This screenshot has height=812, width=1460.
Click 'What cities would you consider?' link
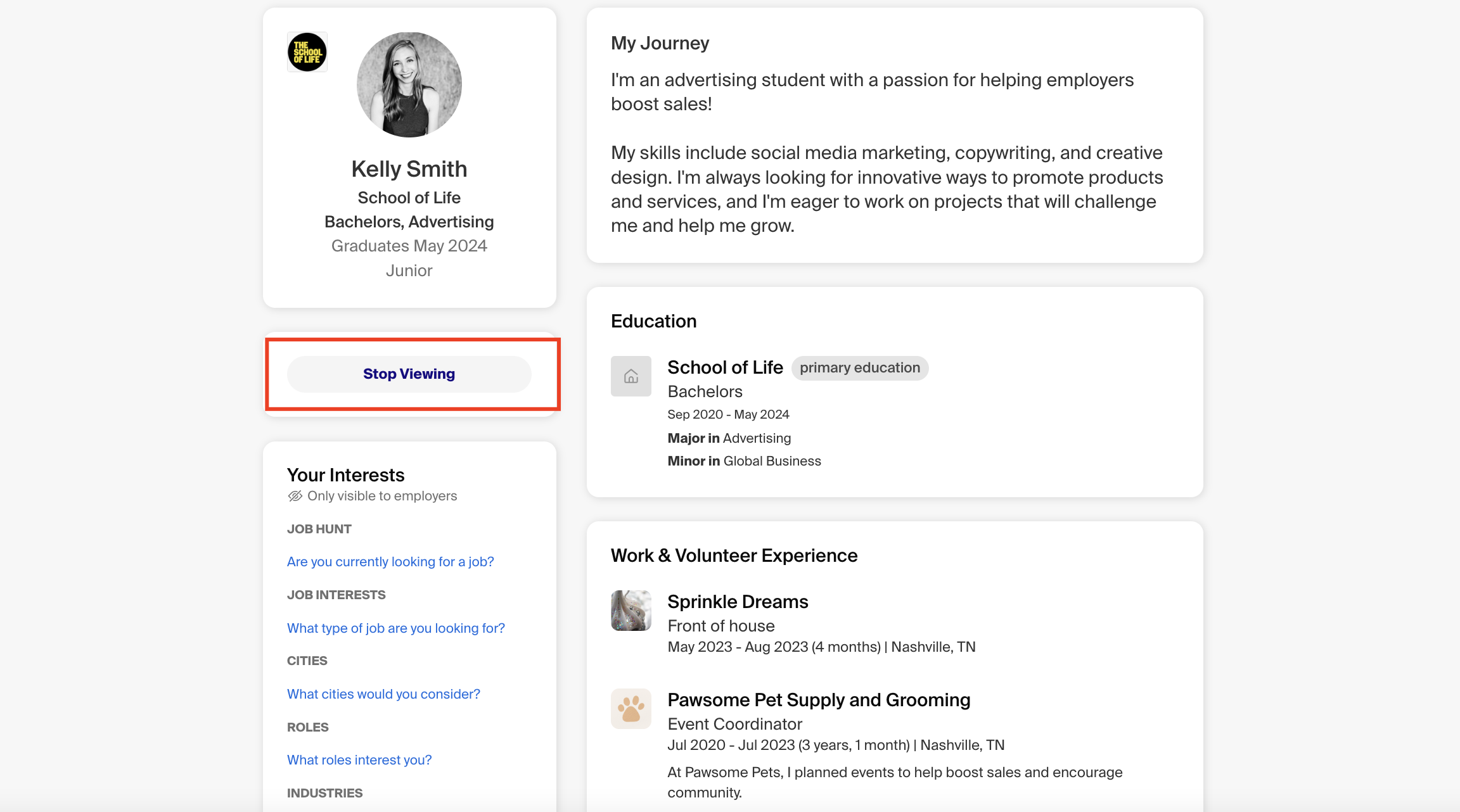[383, 694]
